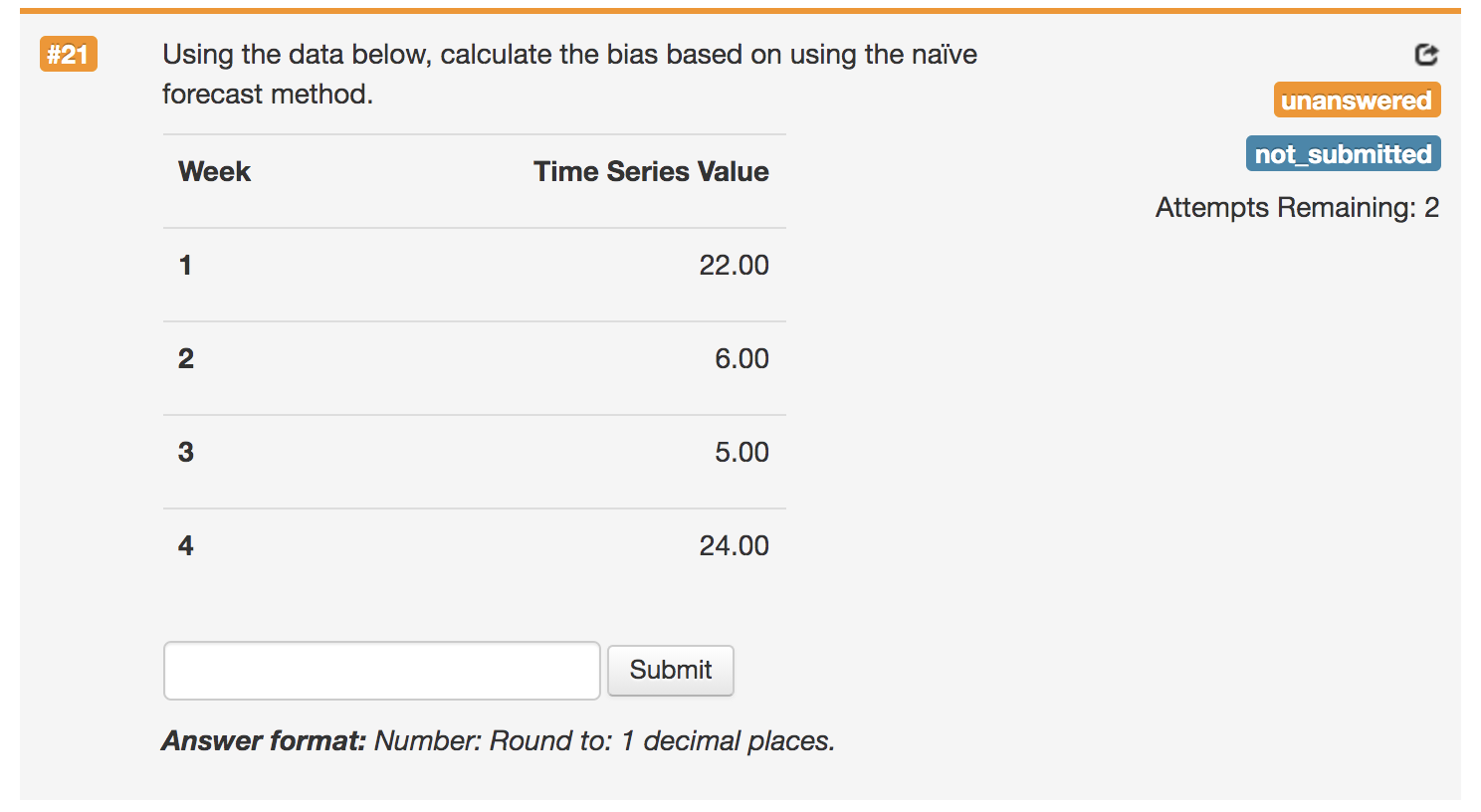Click the value 22.00 in Week 1 row
Screen dimensions: 1481x812
coord(734,265)
